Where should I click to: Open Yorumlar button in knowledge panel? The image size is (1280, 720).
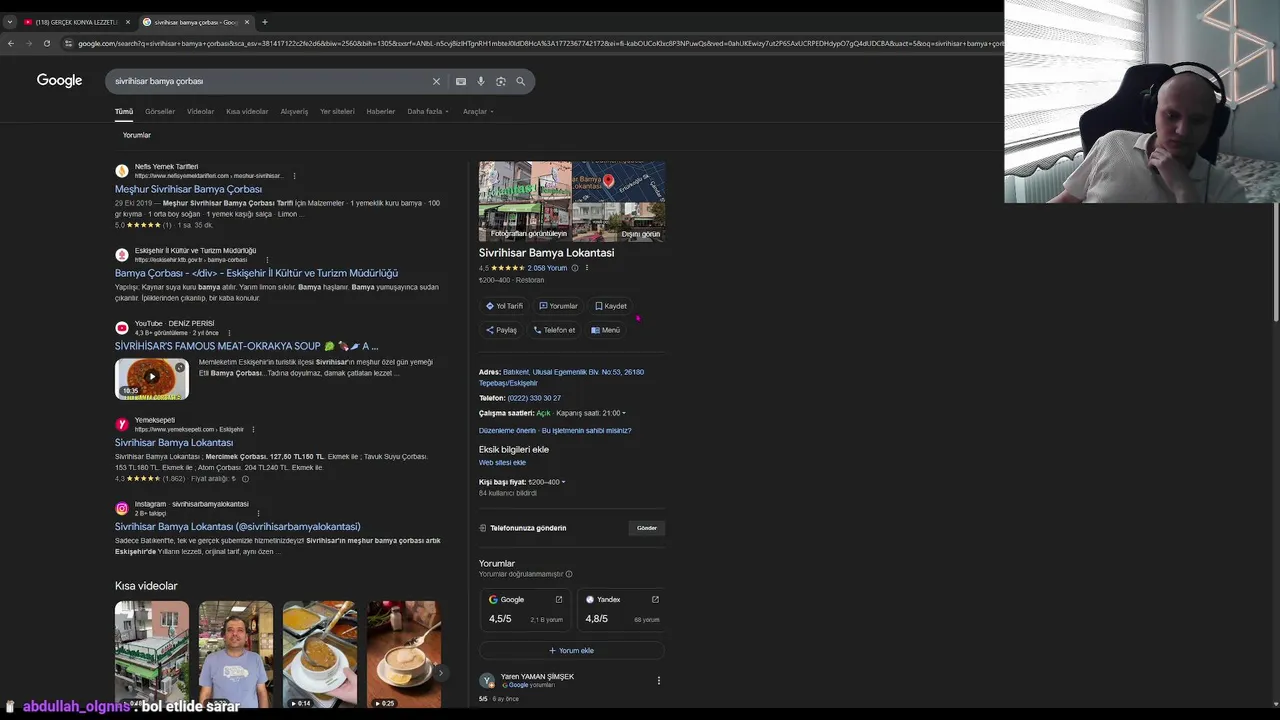558,306
